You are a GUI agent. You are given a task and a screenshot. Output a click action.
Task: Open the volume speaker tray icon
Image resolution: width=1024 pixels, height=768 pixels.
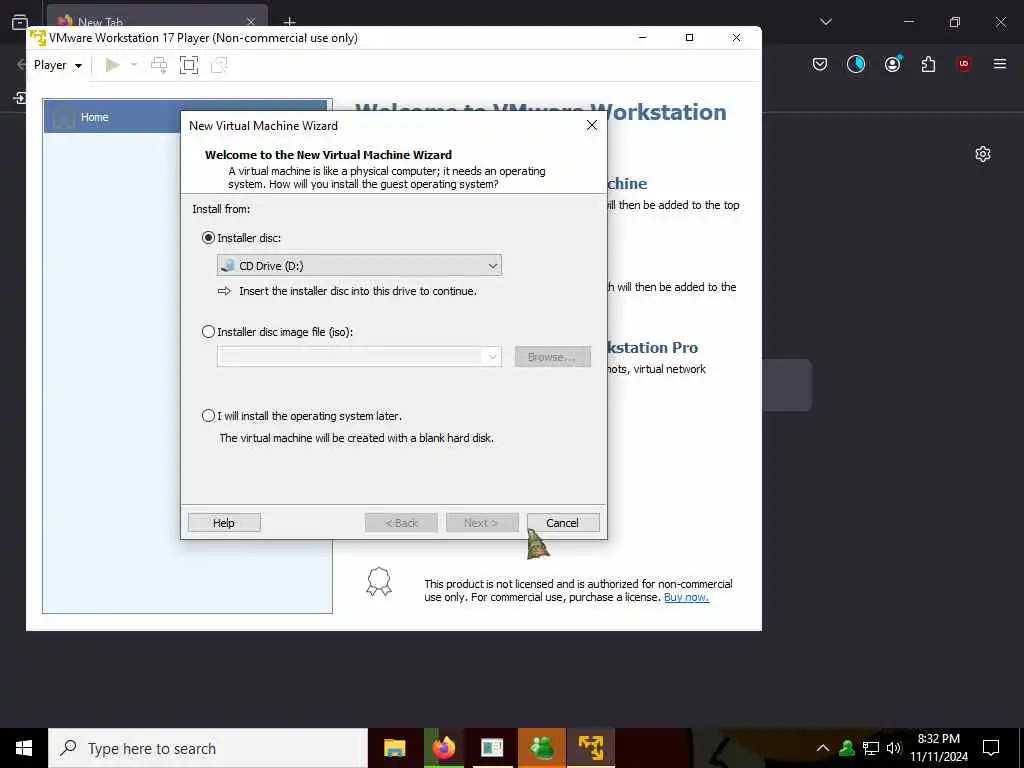[893, 748]
